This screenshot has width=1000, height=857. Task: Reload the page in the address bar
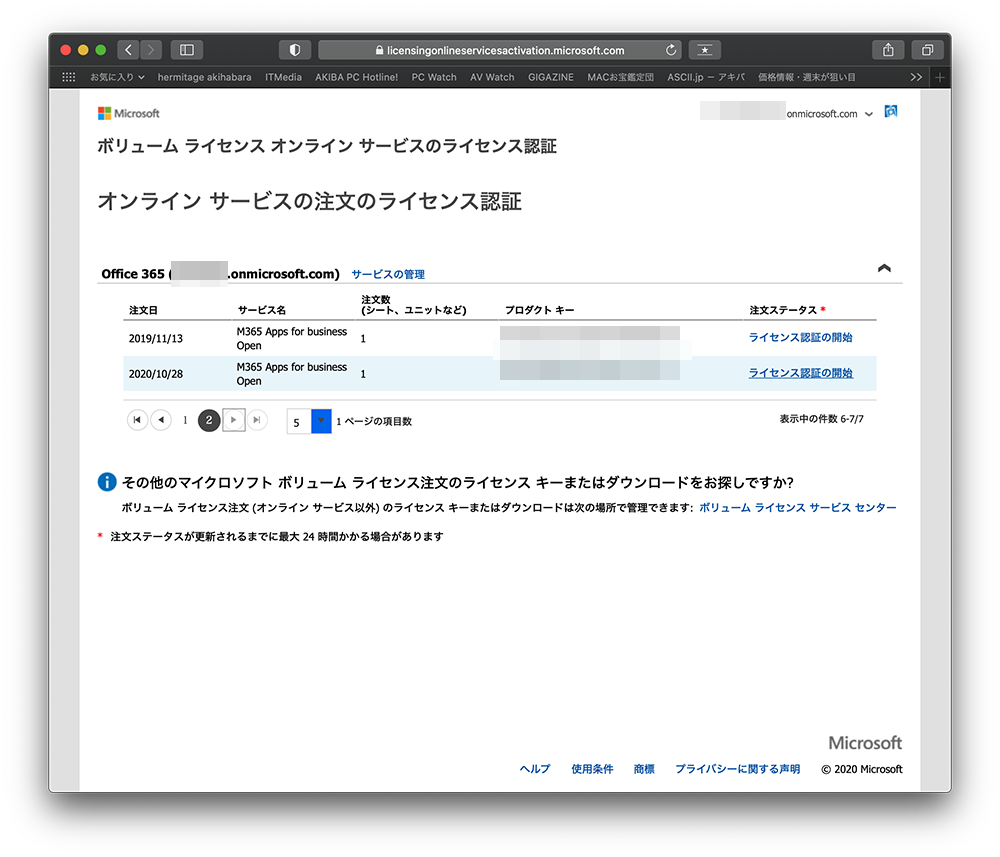pos(670,50)
